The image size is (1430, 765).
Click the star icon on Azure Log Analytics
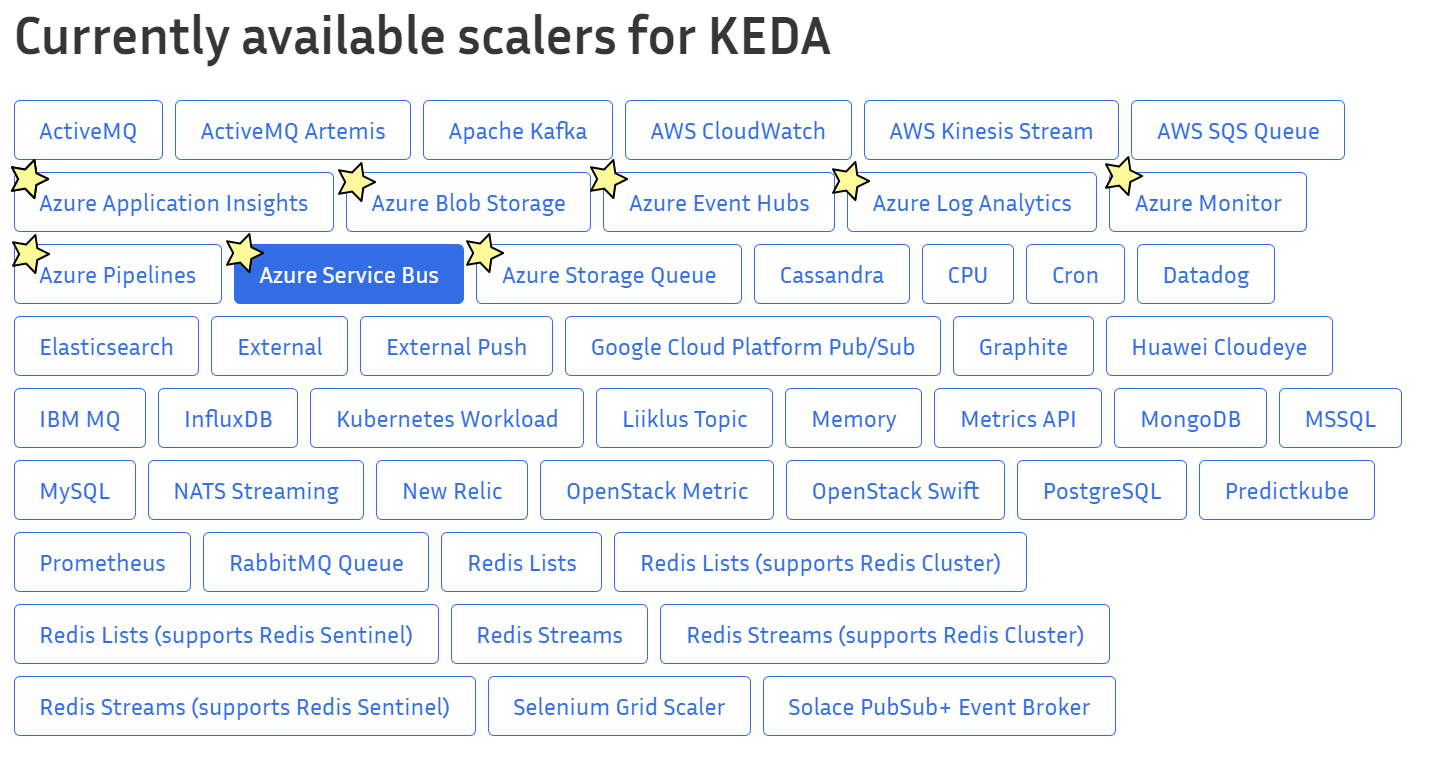(x=849, y=179)
